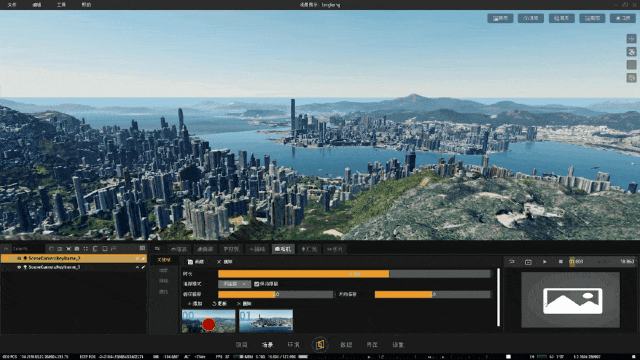Click the collapse arrow icon left of the search field
640x360 pixels.
click(6, 249)
